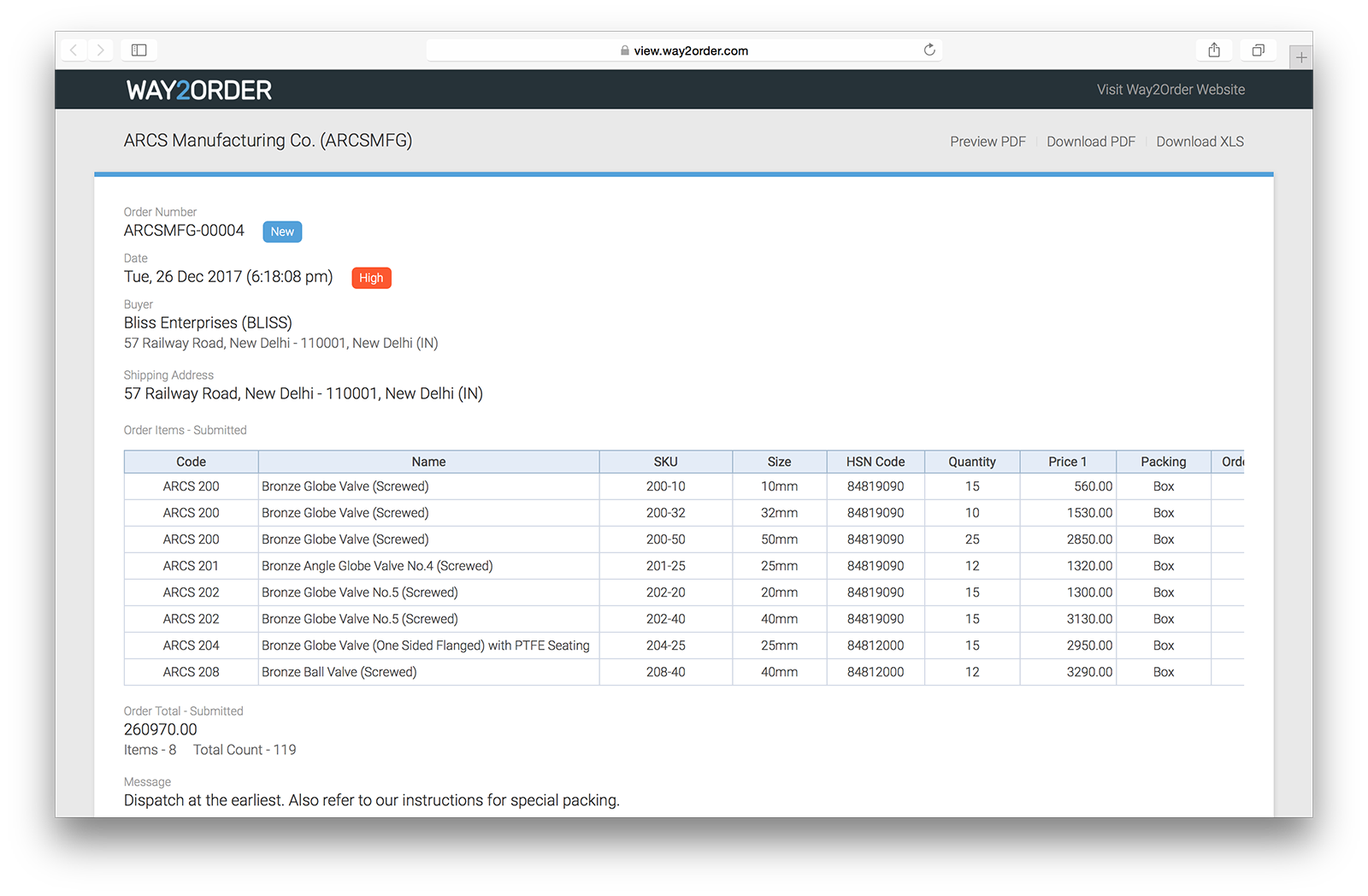Click the Price 1 column header
The width and height of the screenshot is (1368, 896).
(x=1068, y=462)
